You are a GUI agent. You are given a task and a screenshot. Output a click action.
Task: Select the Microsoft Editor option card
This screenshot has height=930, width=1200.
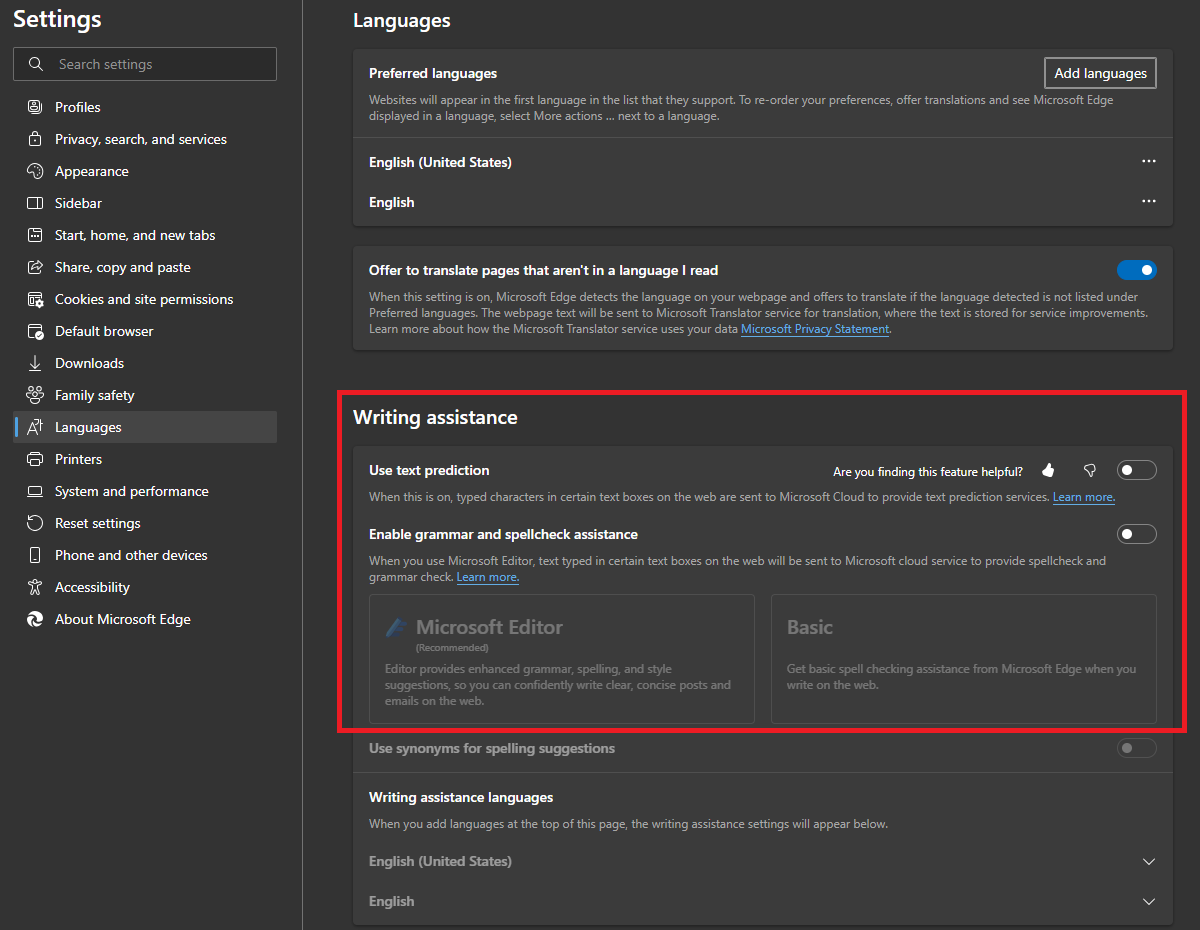tap(562, 659)
